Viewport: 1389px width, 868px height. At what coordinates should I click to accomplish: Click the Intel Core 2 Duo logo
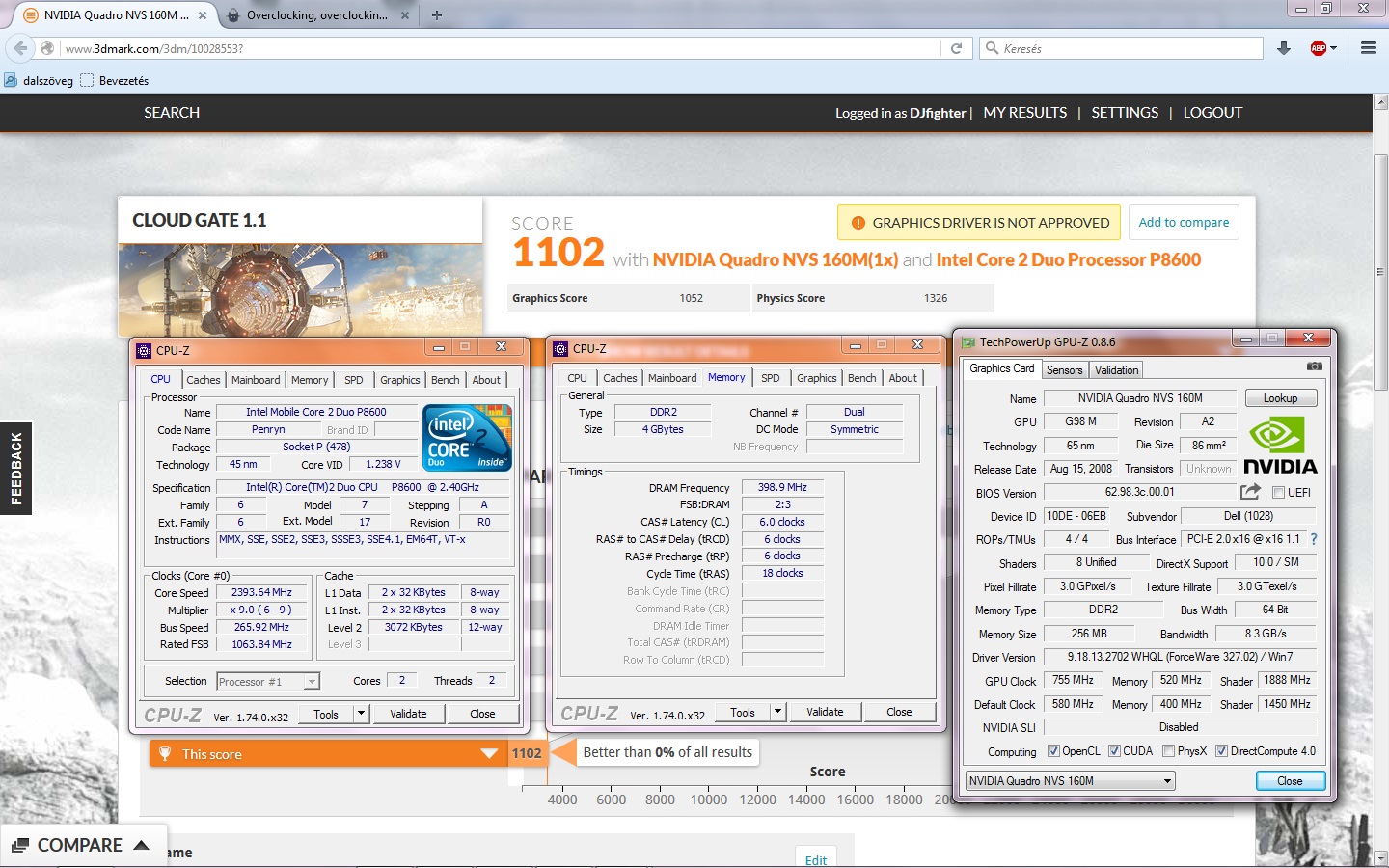click(x=467, y=438)
